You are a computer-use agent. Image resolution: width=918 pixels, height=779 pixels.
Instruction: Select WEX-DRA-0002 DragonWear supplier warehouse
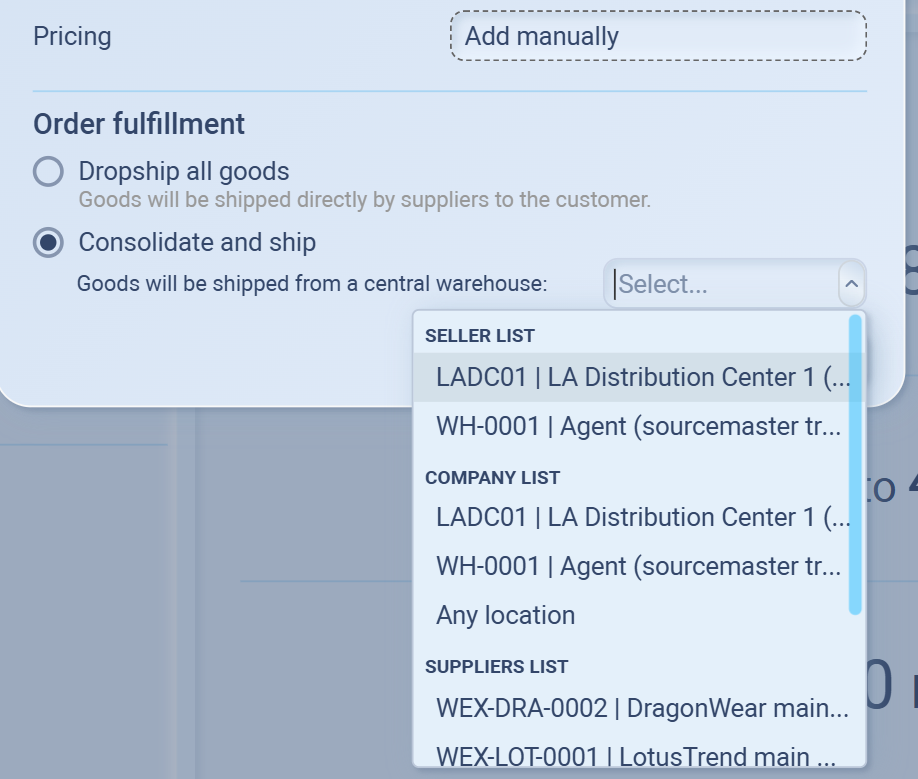click(642, 708)
